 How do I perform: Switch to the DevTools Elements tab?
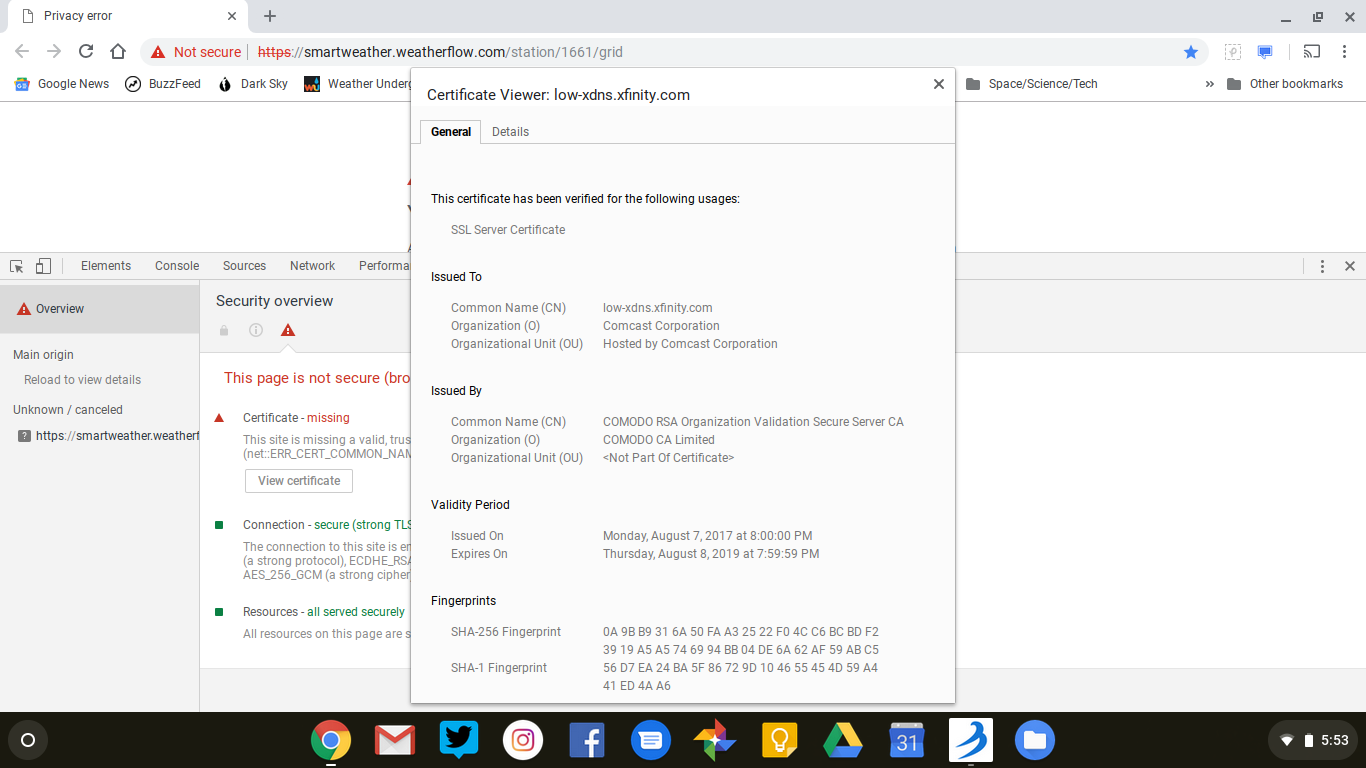point(106,266)
